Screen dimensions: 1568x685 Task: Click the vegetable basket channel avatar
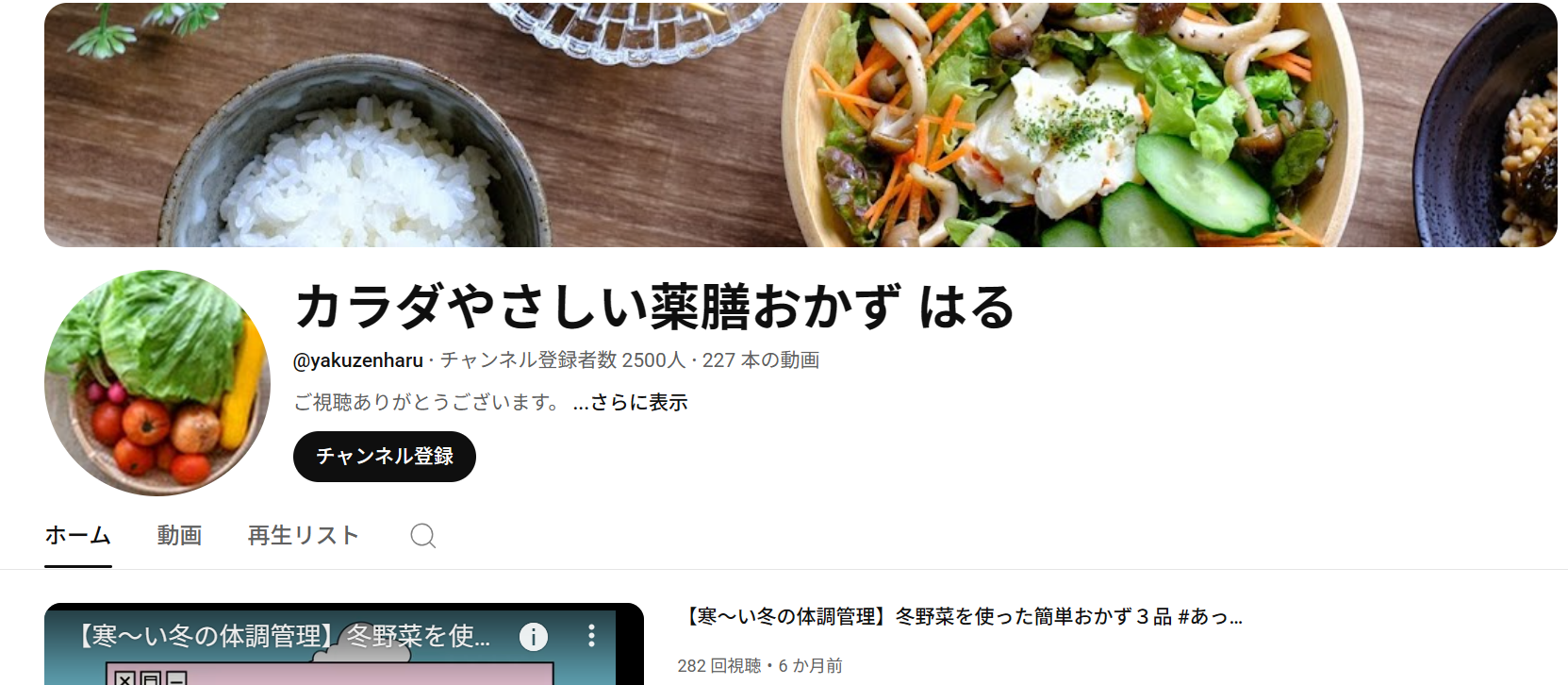(x=157, y=383)
